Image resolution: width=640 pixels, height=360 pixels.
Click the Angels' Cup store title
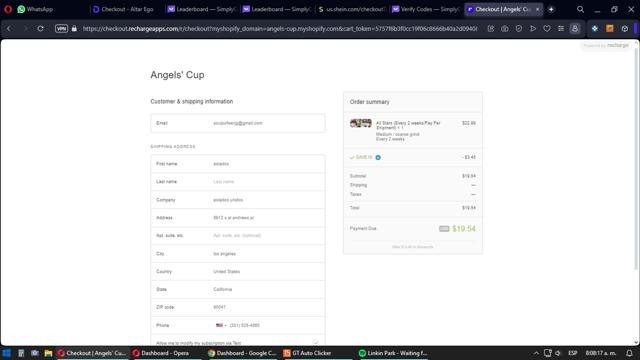pyautogui.click(x=177, y=75)
